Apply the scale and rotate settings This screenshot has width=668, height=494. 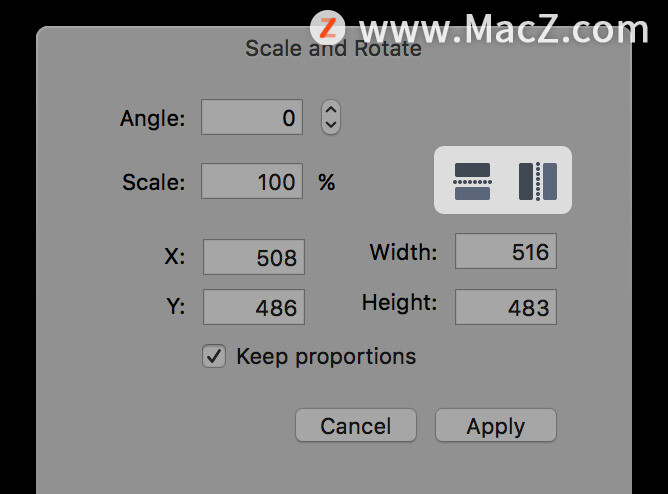tap(496, 425)
